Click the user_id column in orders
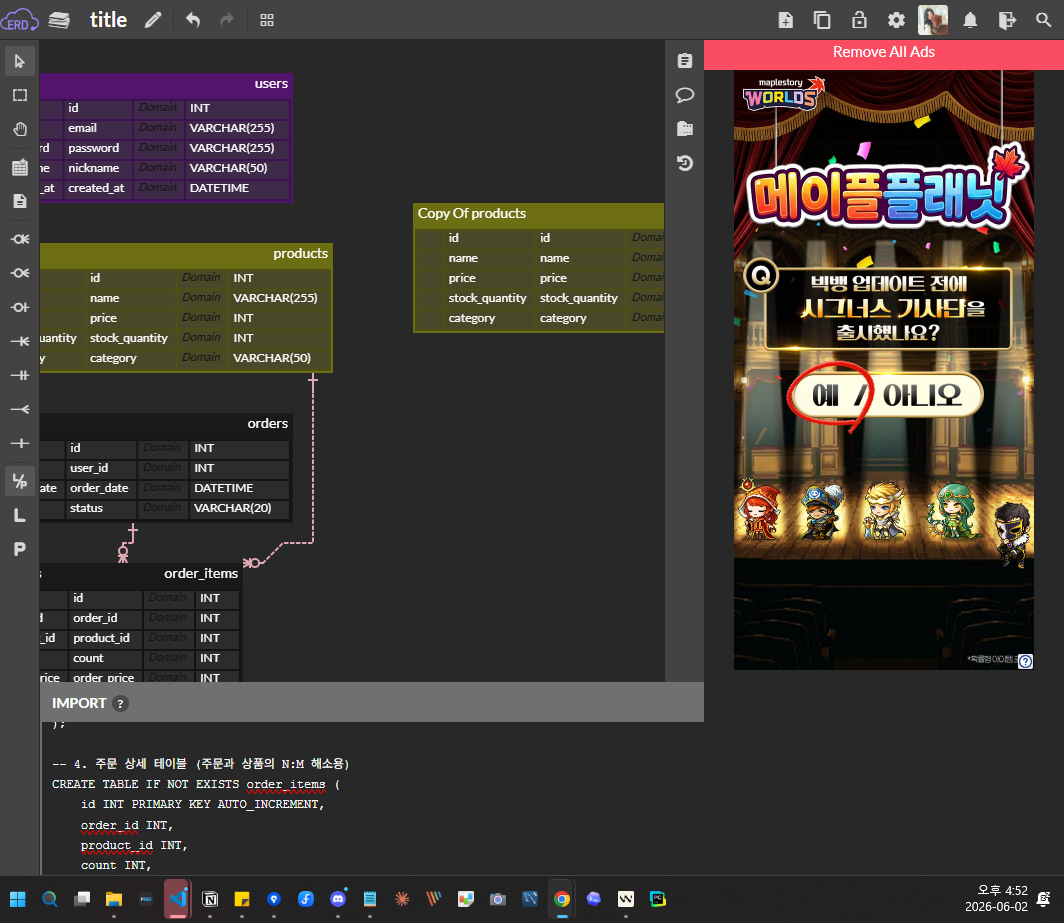The height and width of the screenshot is (923, 1064). click(x=89, y=468)
